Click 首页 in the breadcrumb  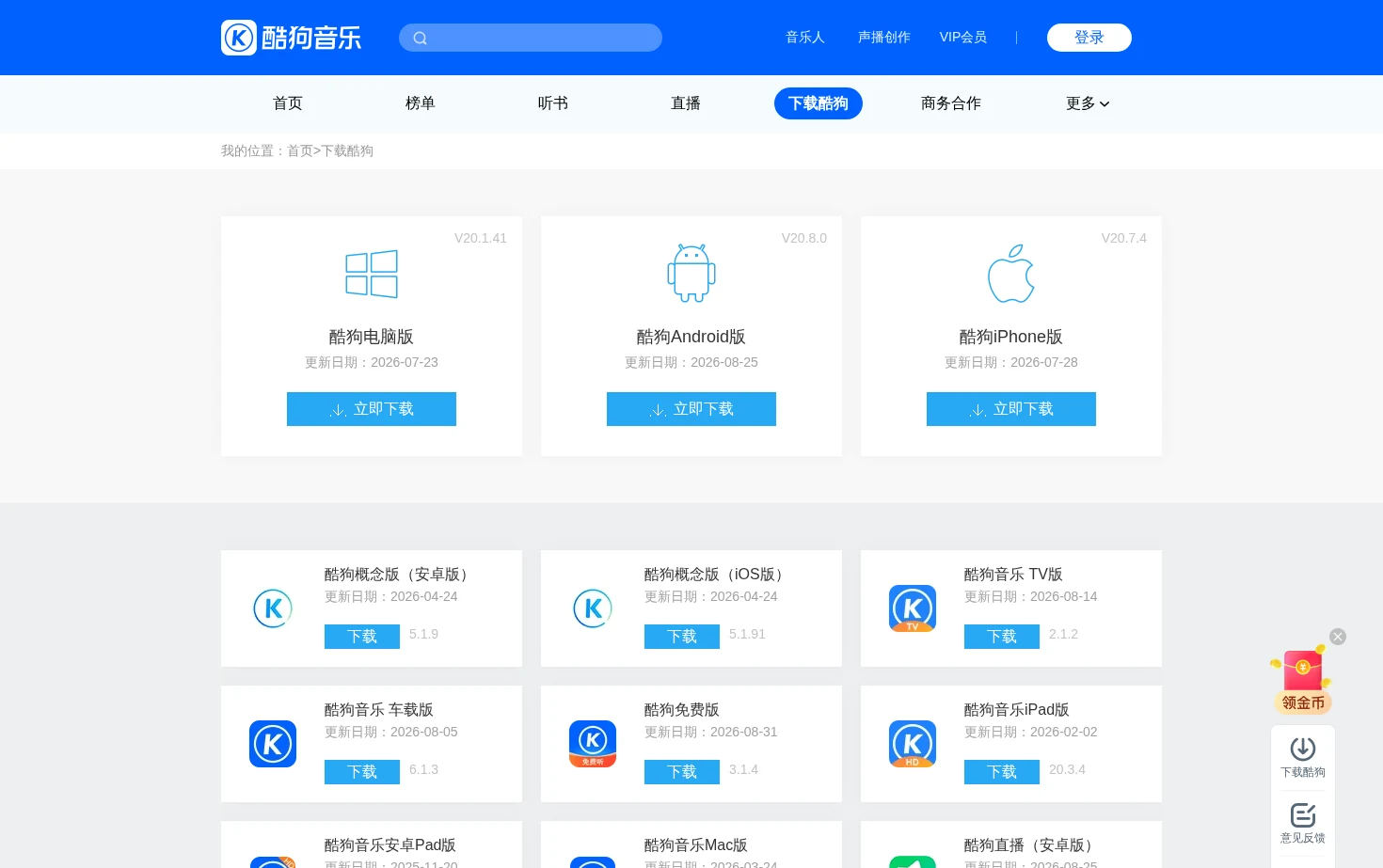(300, 150)
